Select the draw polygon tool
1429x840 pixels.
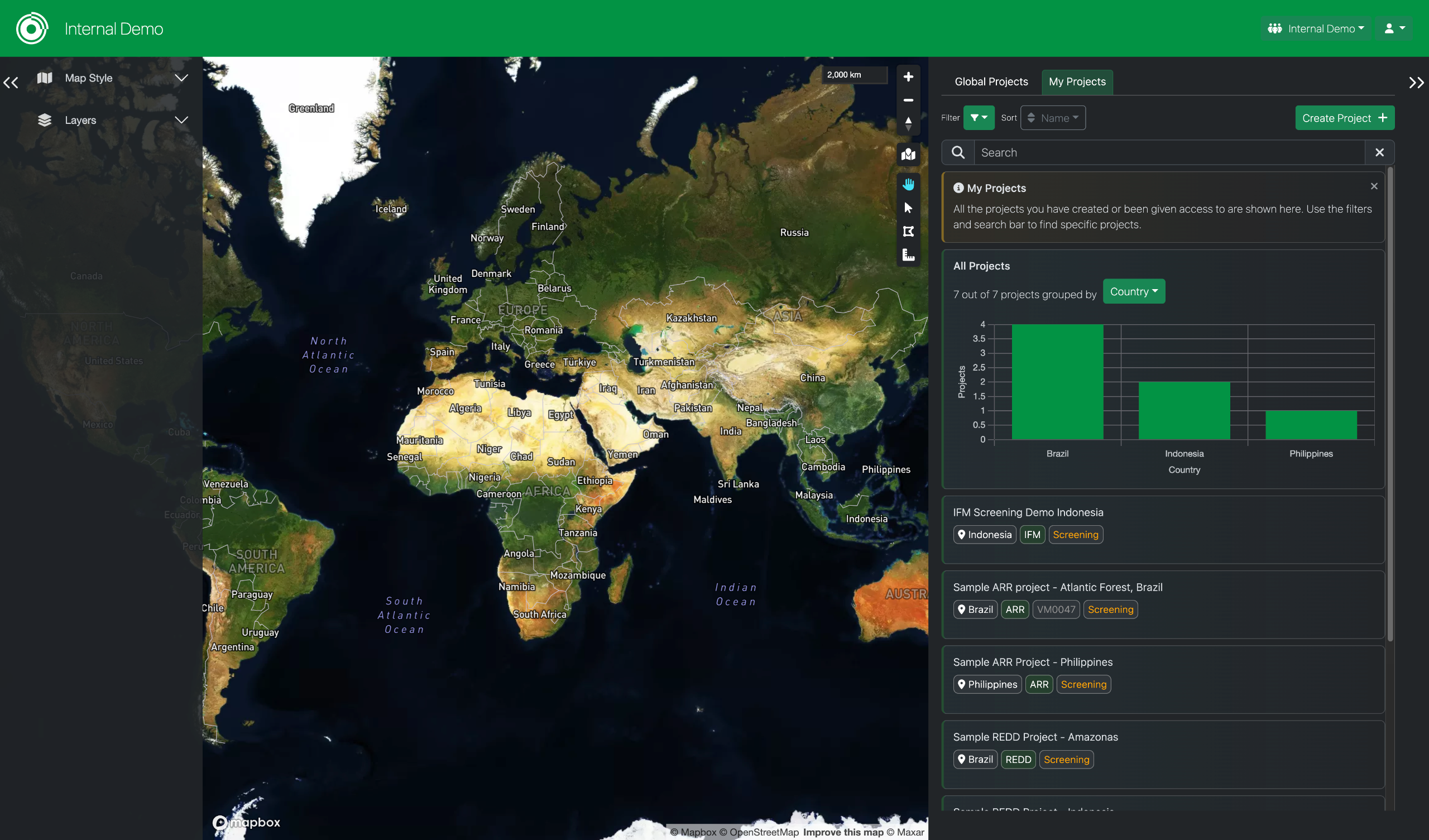coord(908,232)
